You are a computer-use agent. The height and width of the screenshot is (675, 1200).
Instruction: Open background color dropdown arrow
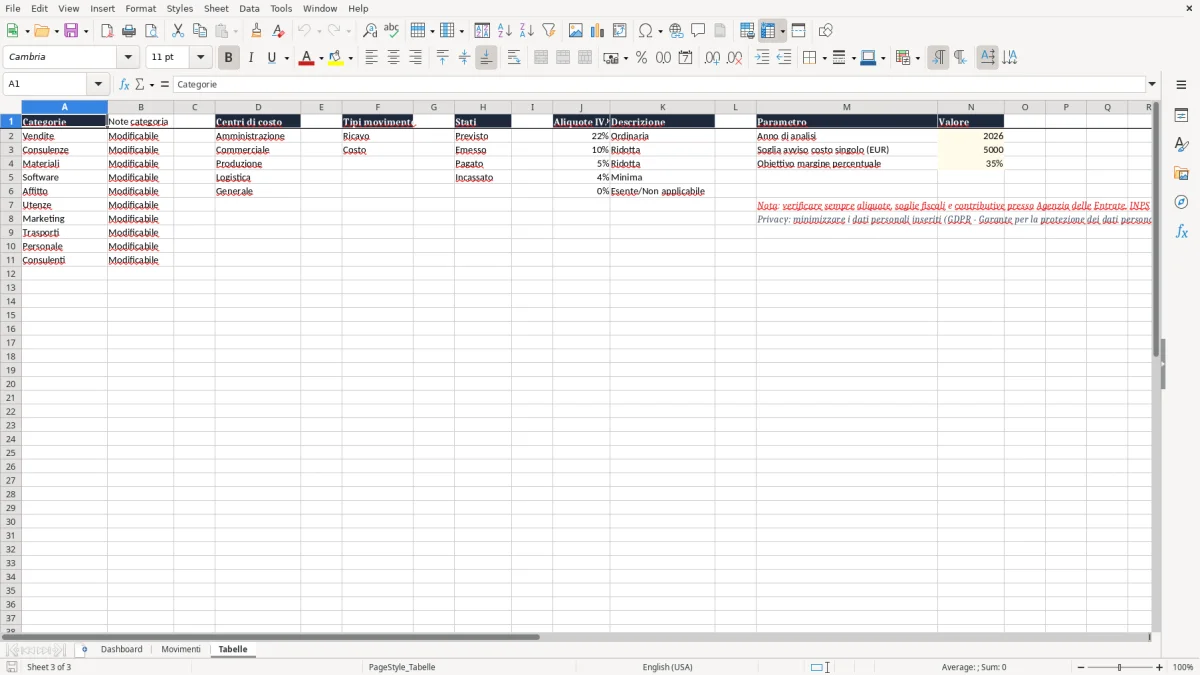click(x=351, y=58)
